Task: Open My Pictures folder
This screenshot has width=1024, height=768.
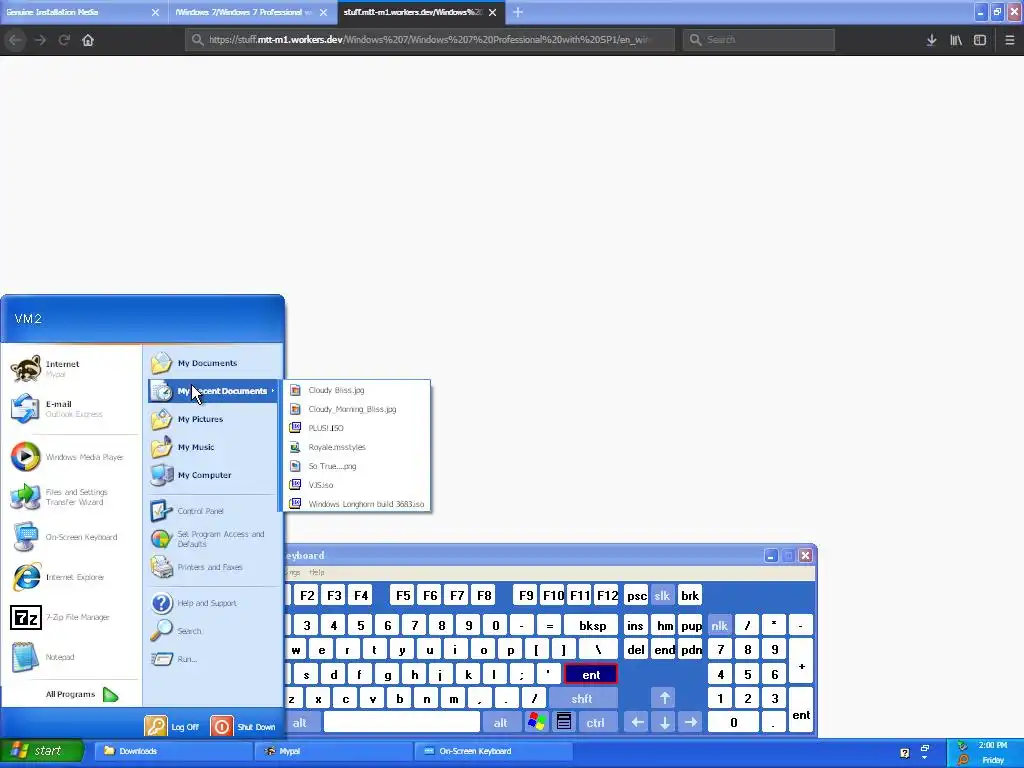Action: tap(213, 419)
